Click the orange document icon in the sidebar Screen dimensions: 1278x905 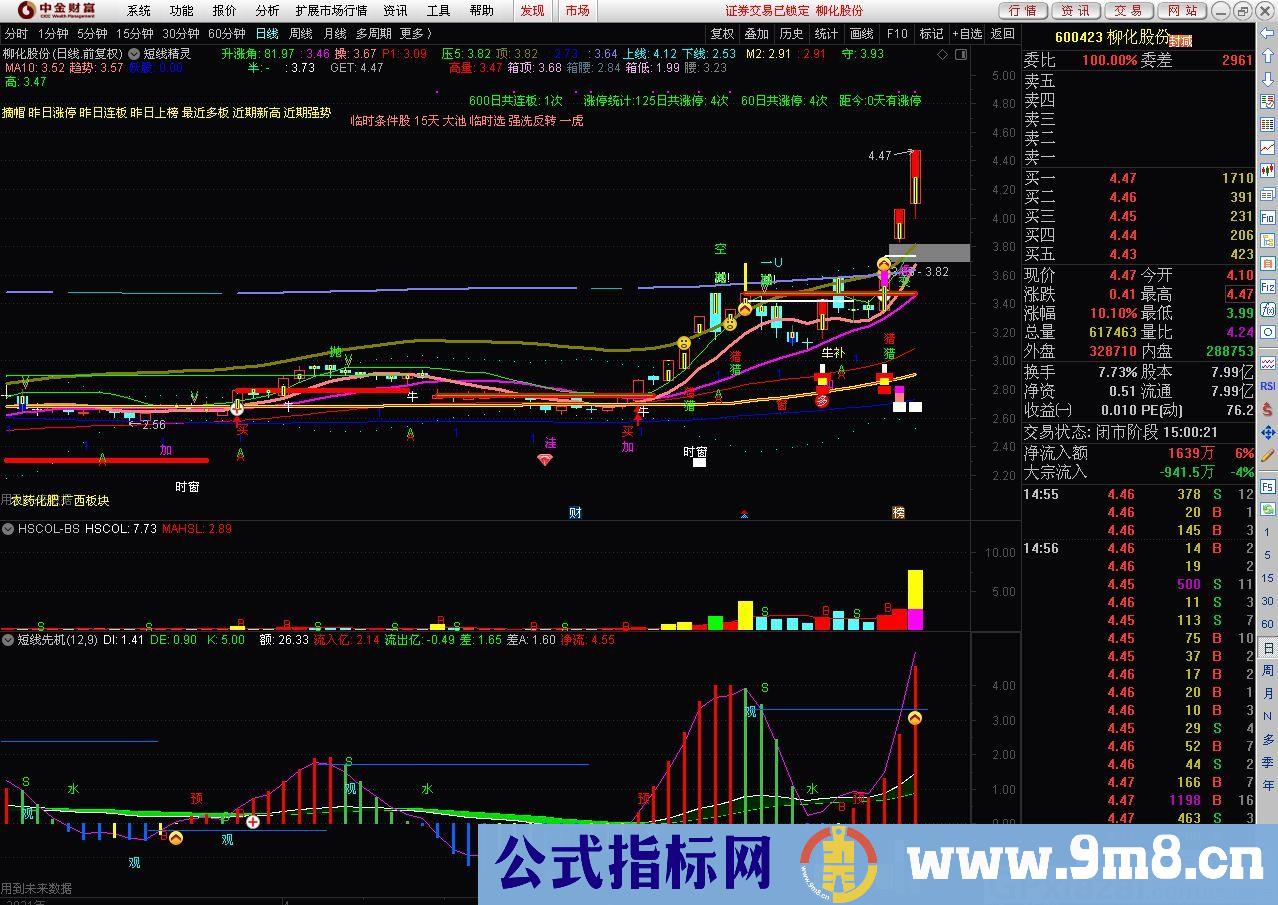[x=1267, y=262]
